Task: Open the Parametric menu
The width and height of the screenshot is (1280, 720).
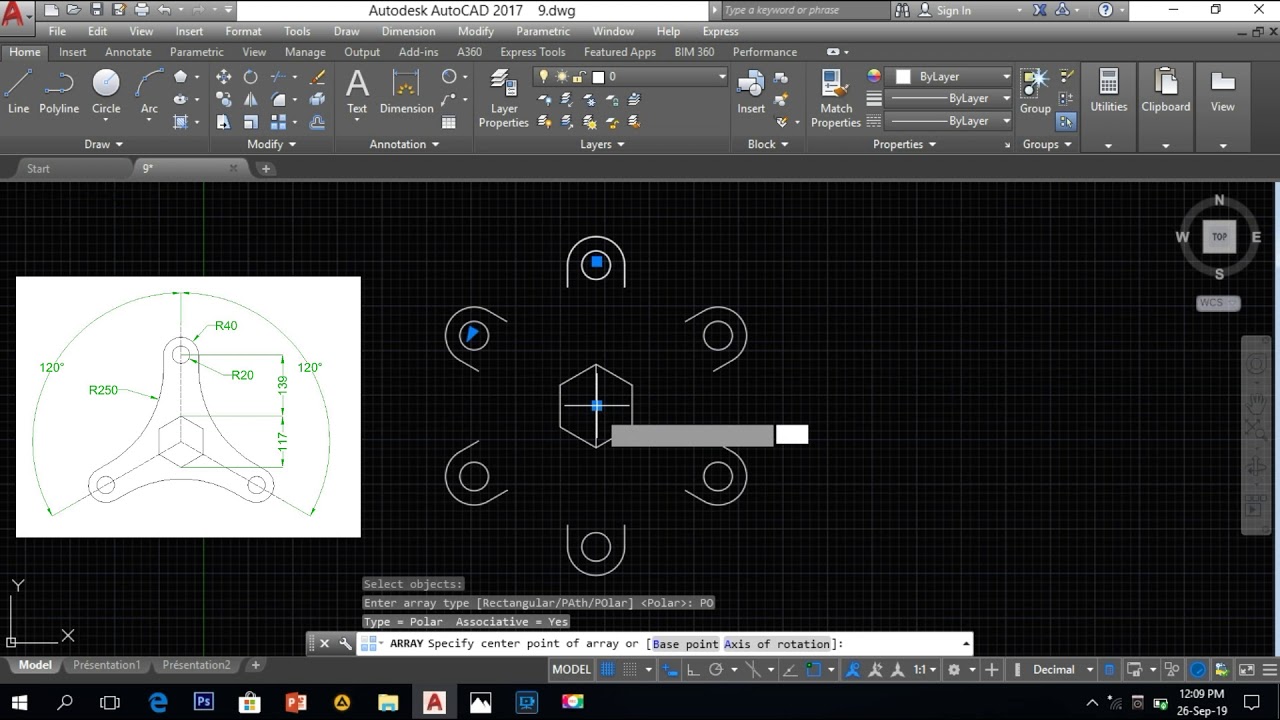Action: point(543,31)
